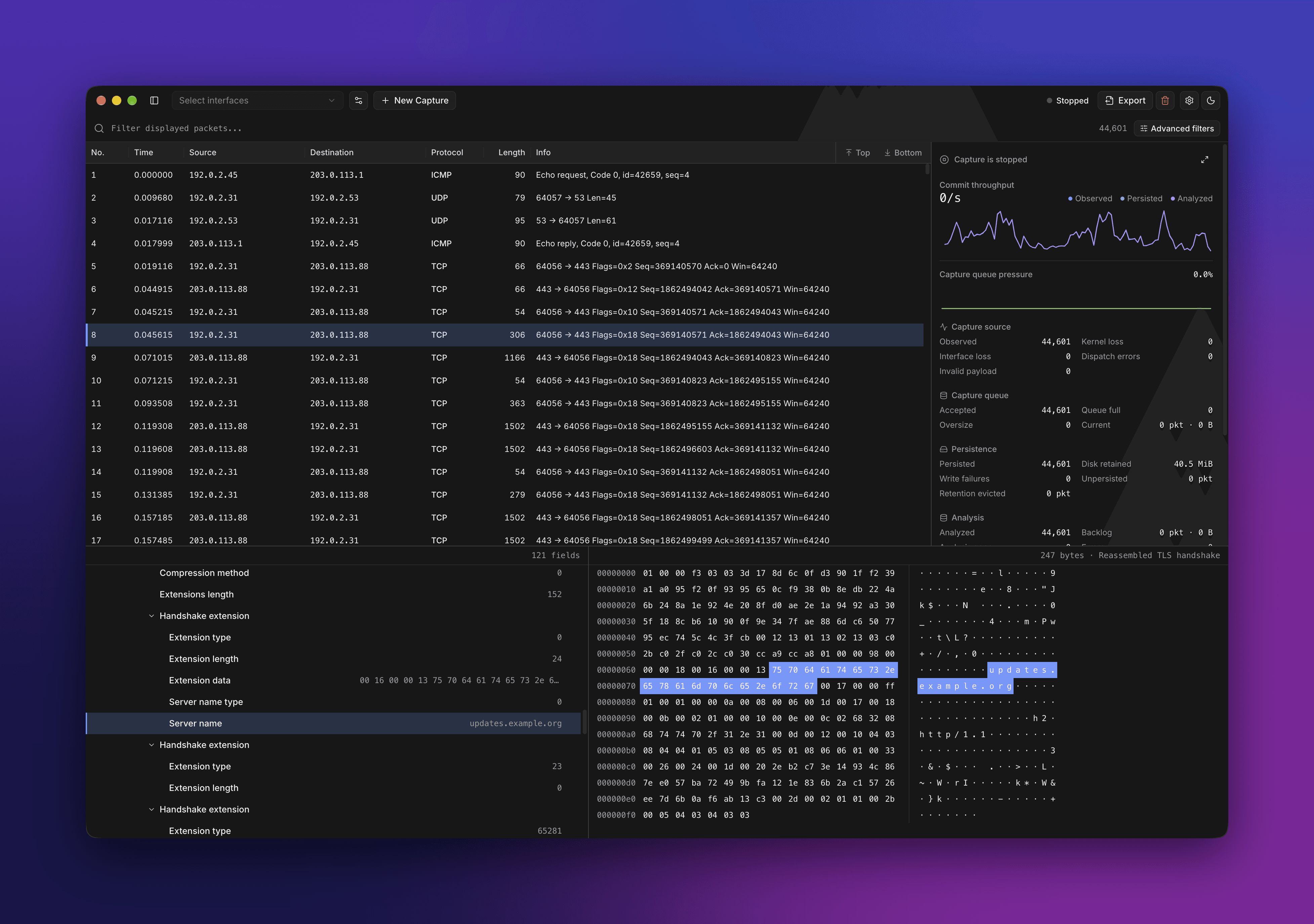The width and height of the screenshot is (1314, 924).
Task: Collapse the Handshake extension above type 65281
Action: pos(151,809)
